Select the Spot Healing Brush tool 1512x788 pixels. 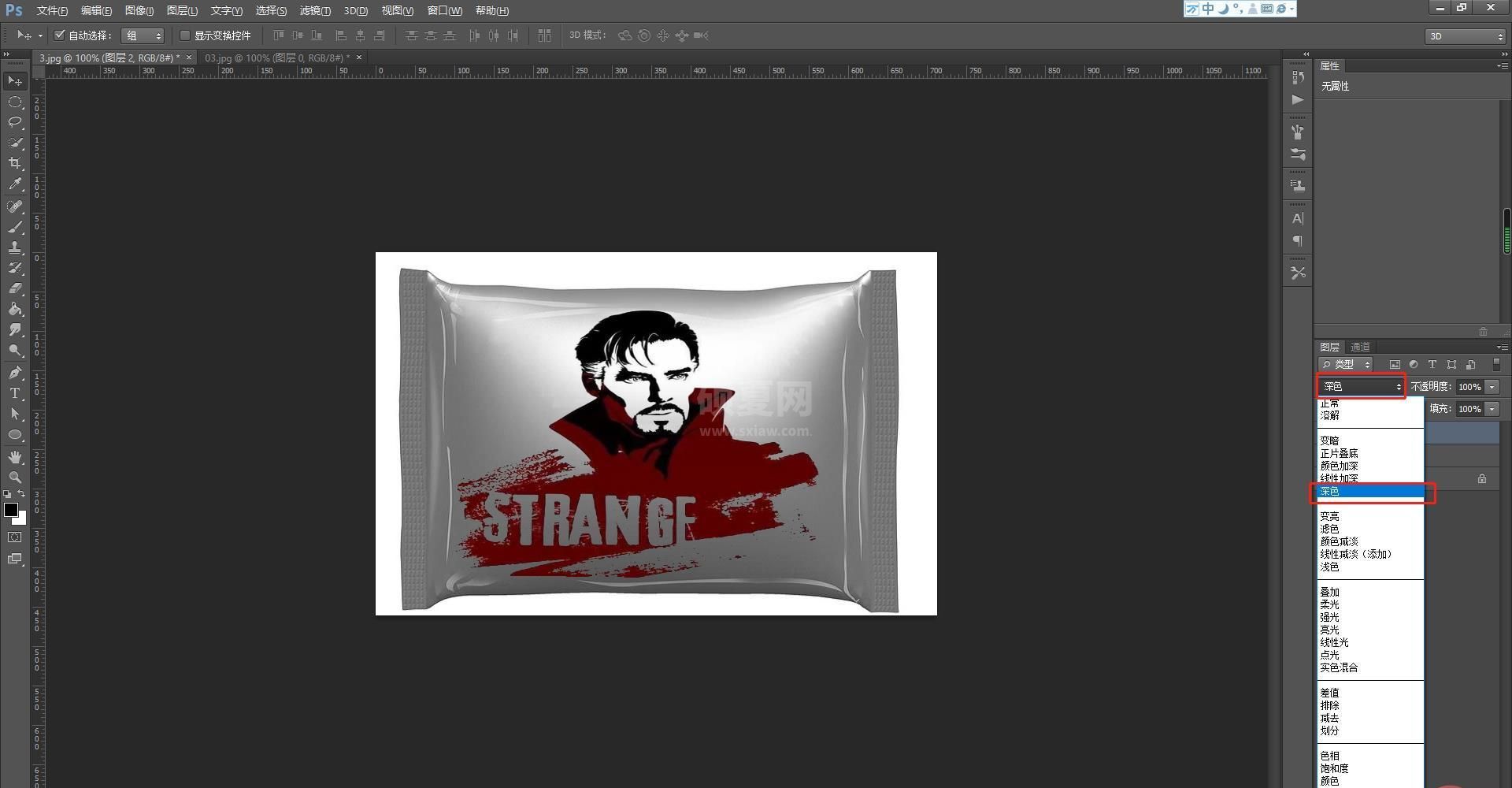pyautogui.click(x=15, y=206)
